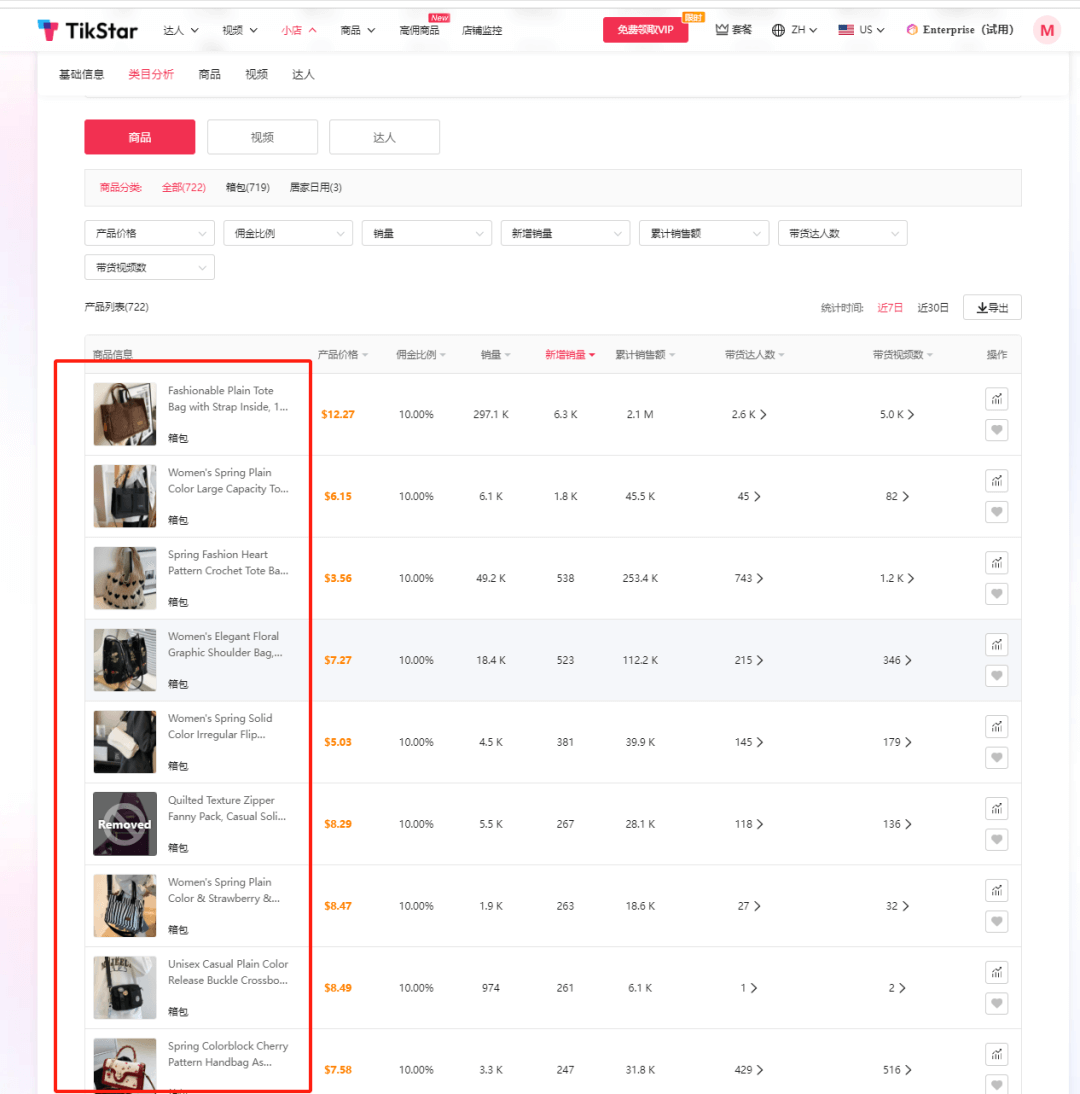Favorite the Spring Fashion Heart Crochet Tote
Screen dimensions: 1080x1094
tap(996, 594)
